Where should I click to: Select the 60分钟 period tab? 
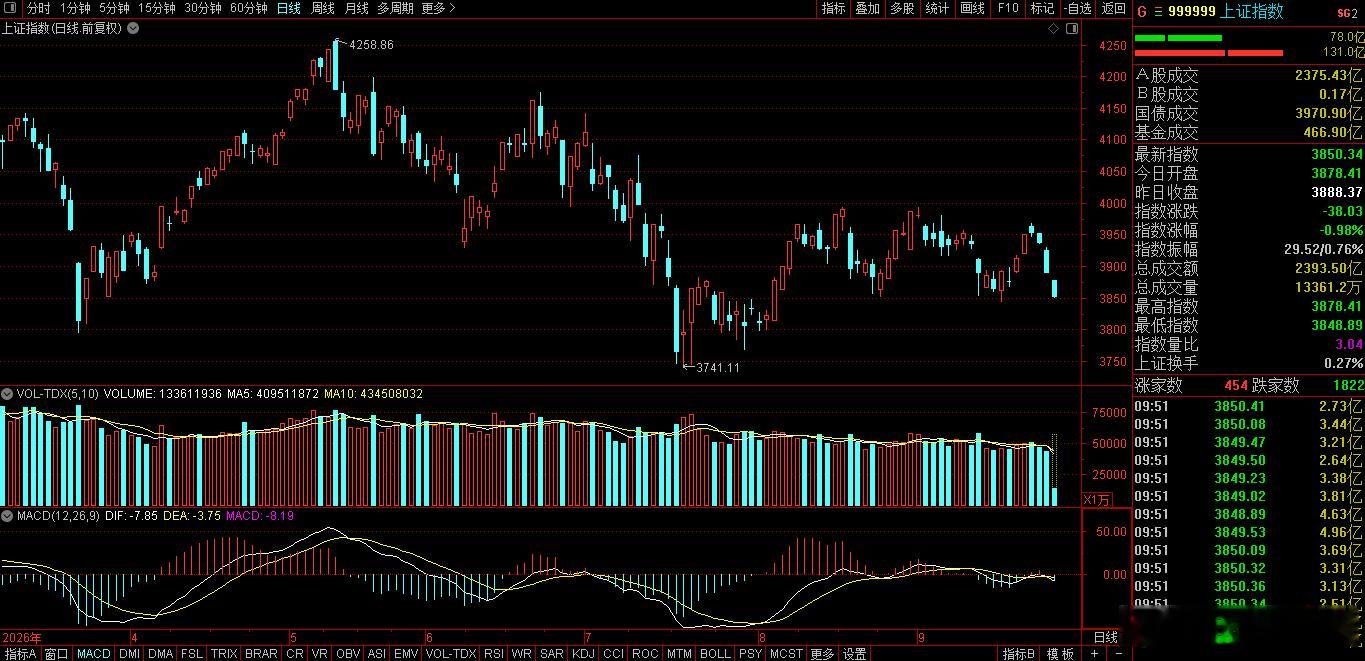coord(249,8)
